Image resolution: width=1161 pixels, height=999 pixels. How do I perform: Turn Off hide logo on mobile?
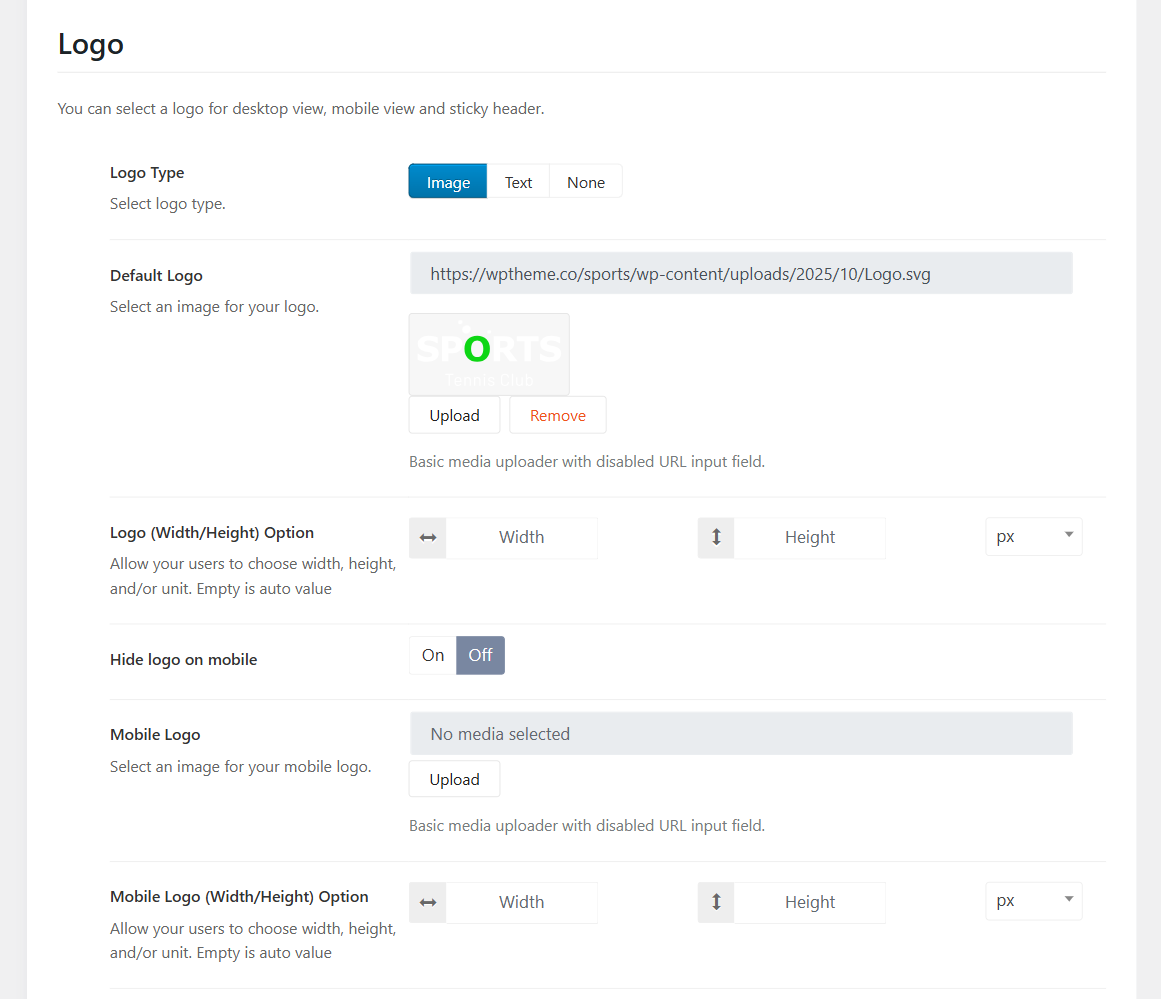pos(480,656)
